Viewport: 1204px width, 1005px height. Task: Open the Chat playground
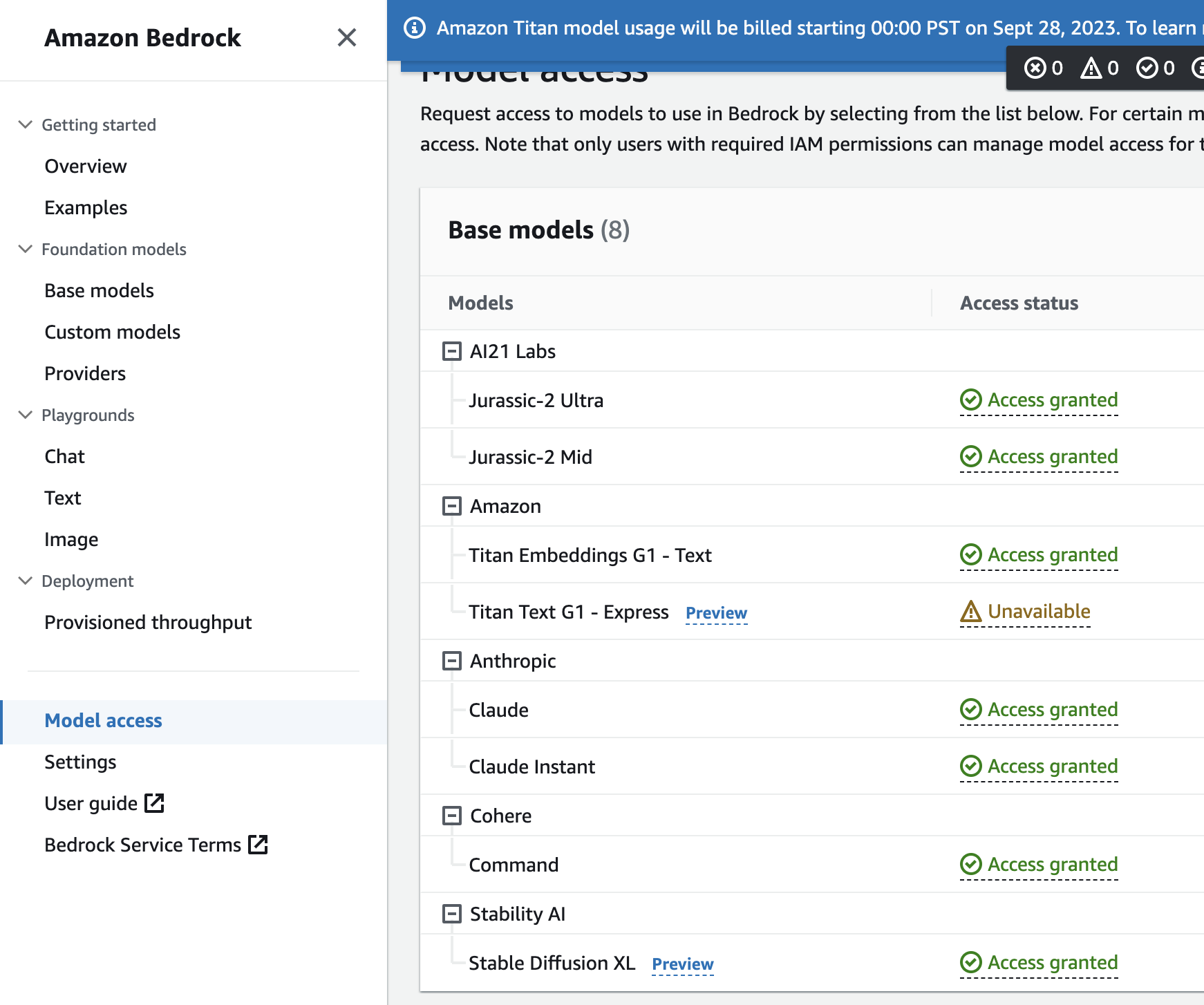tap(64, 456)
